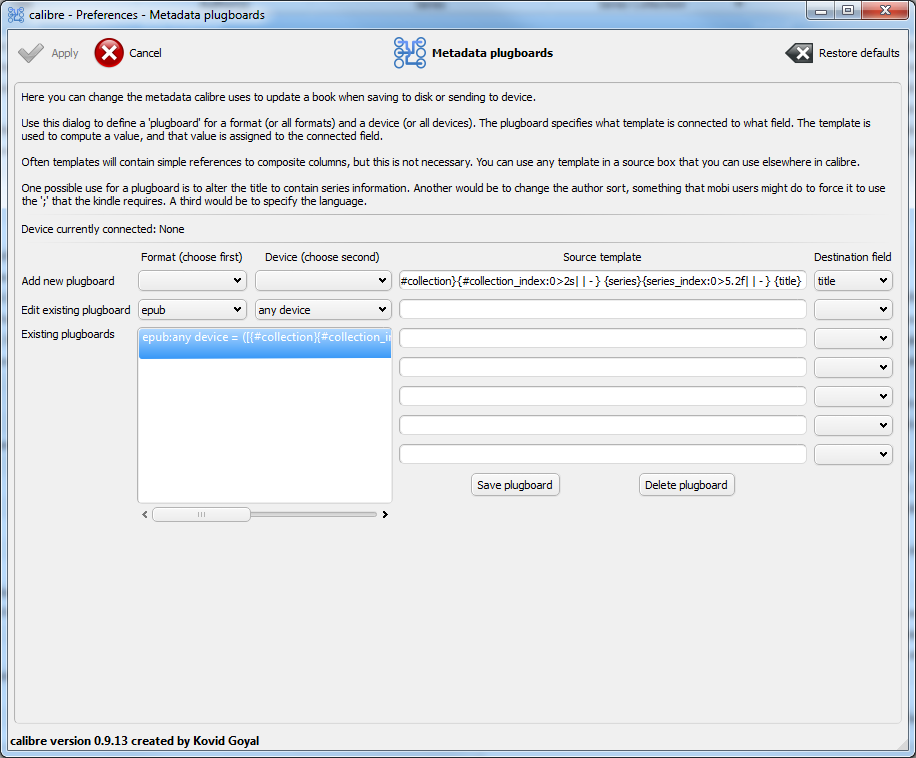Click the 'Source template' column heading
The height and width of the screenshot is (758, 916).
[602, 257]
